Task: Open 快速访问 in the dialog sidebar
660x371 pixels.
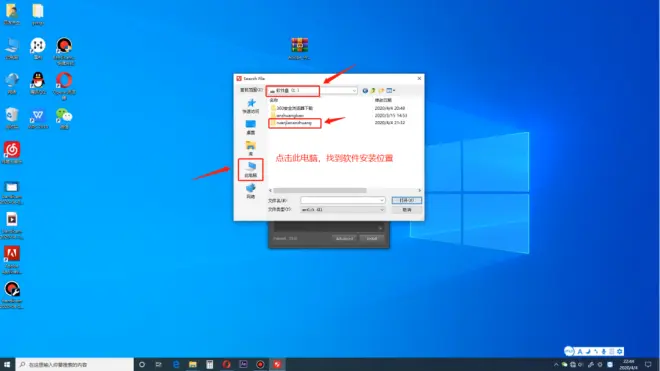Action: point(250,106)
